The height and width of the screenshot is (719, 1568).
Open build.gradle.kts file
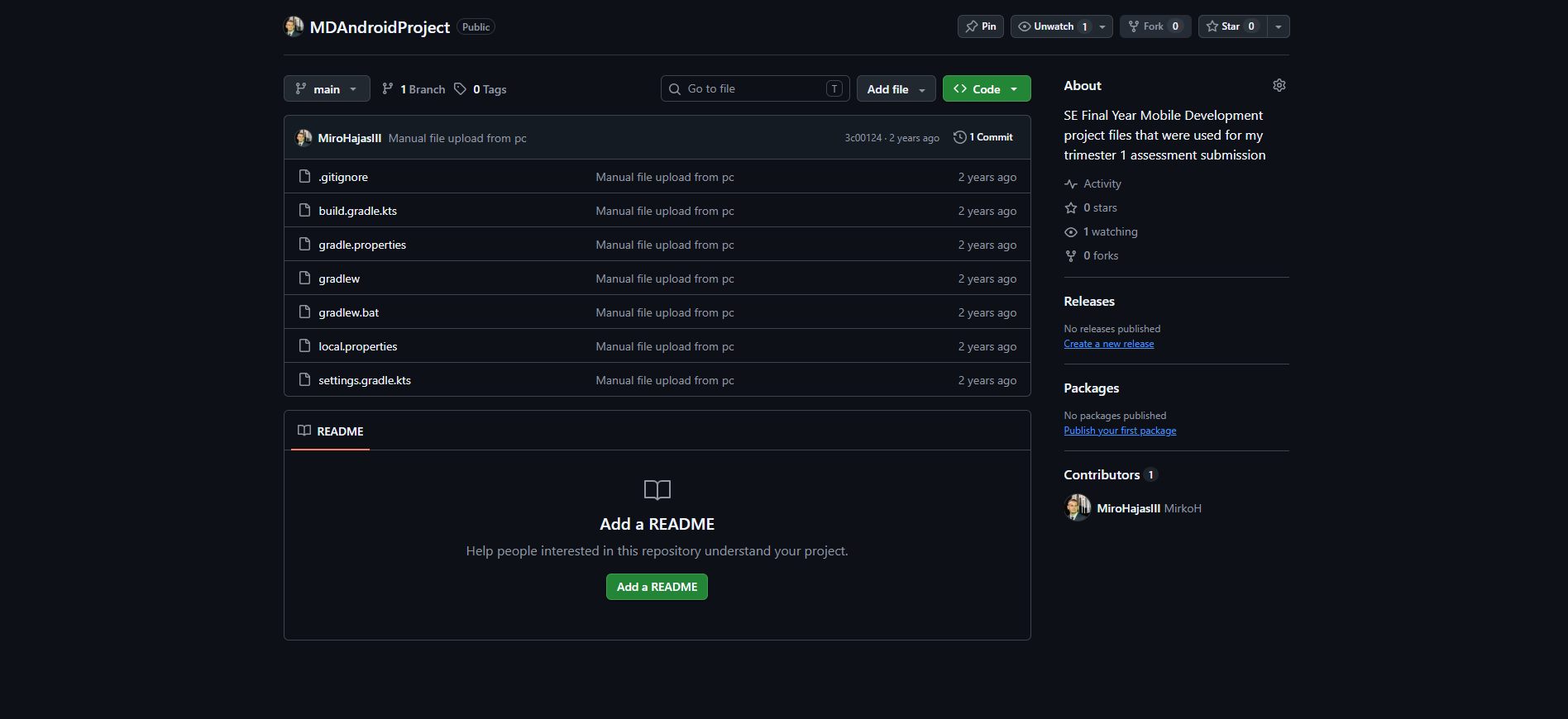[x=358, y=211]
